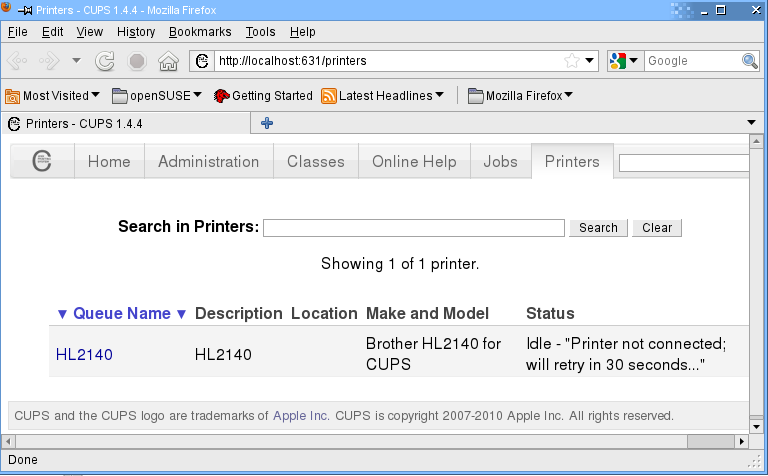768x476 pixels.
Task: Click the Stop loading icon
Action: [x=137, y=61]
